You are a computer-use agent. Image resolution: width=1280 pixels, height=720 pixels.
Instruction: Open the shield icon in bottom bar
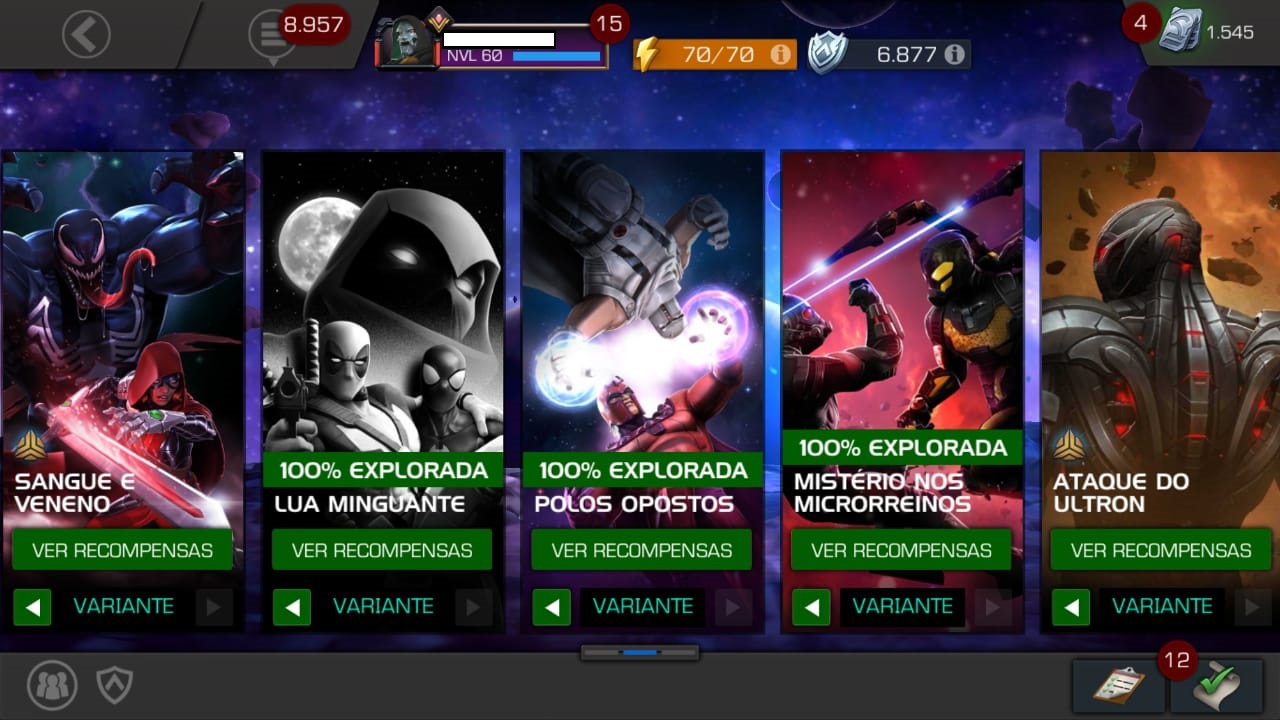tap(114, 685)
